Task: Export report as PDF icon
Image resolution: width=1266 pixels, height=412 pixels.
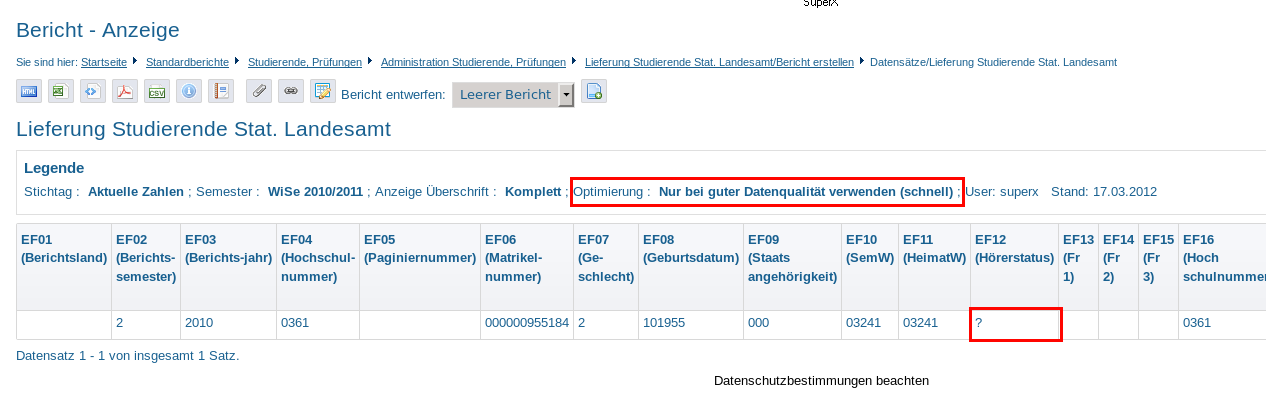Action: pyautogui.click(x=125, y=91)
